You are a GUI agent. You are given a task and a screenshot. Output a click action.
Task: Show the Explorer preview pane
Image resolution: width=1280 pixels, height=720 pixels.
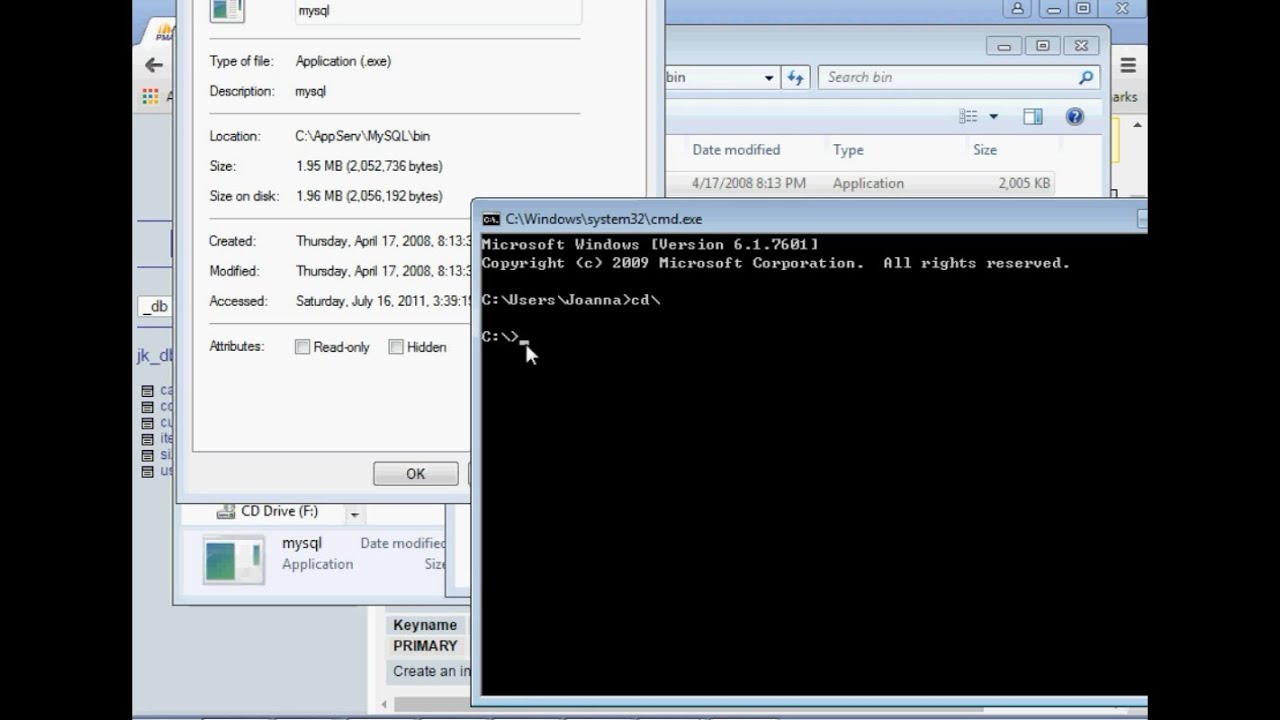pyautogui.click(x=1033, y=117)
